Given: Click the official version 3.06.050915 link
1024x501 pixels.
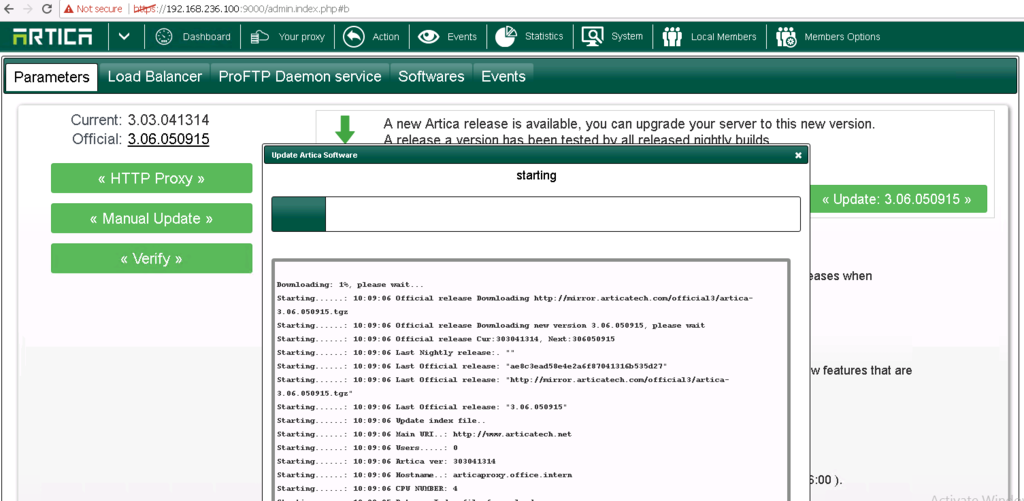Looking at the screenshot, I should [168, 139].
